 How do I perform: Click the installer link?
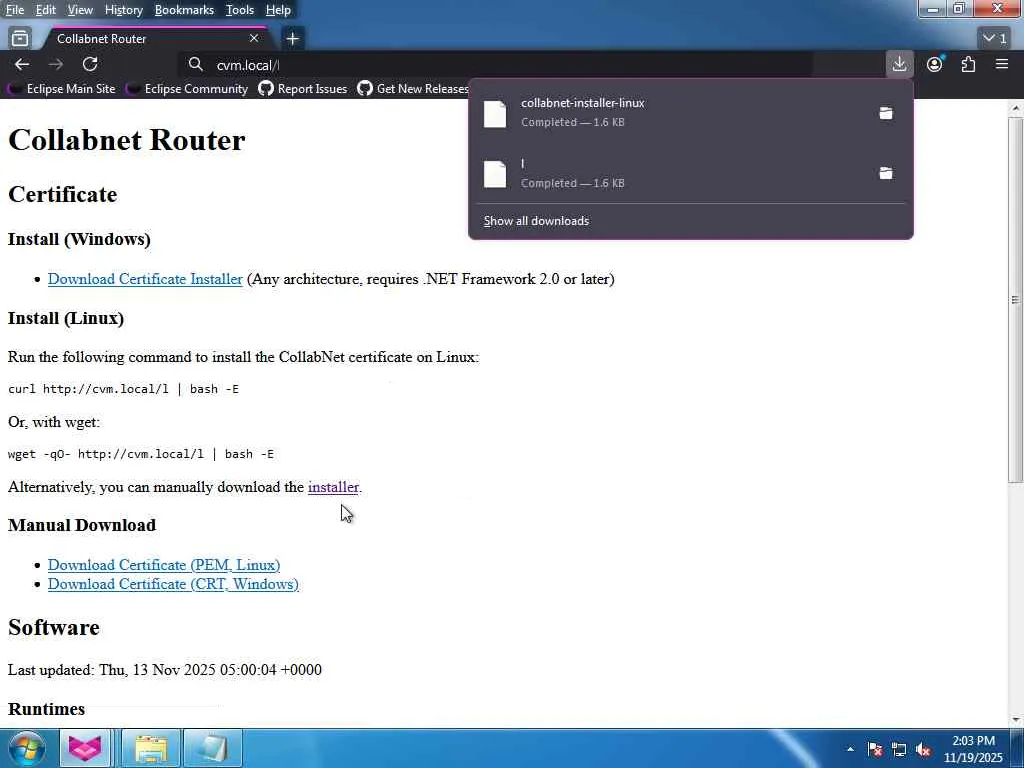pyautogui.click(x=333, y=487)
